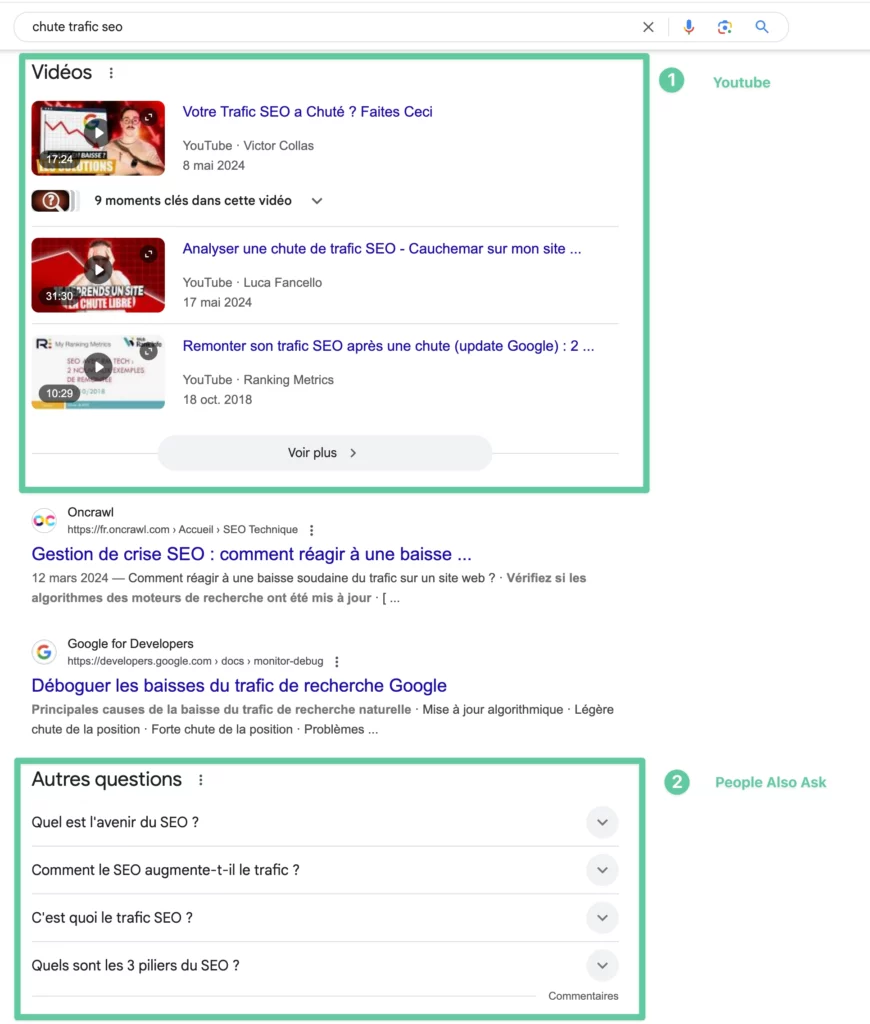Click the blue magnifier search icon
This screenshot has width=870, height=1024.
click(762, 27)
